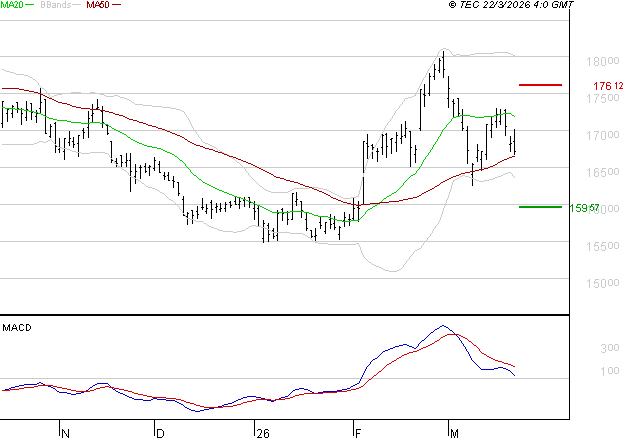Click the green 15957 support value
This screenshot has width=627, height=440.
584,208
